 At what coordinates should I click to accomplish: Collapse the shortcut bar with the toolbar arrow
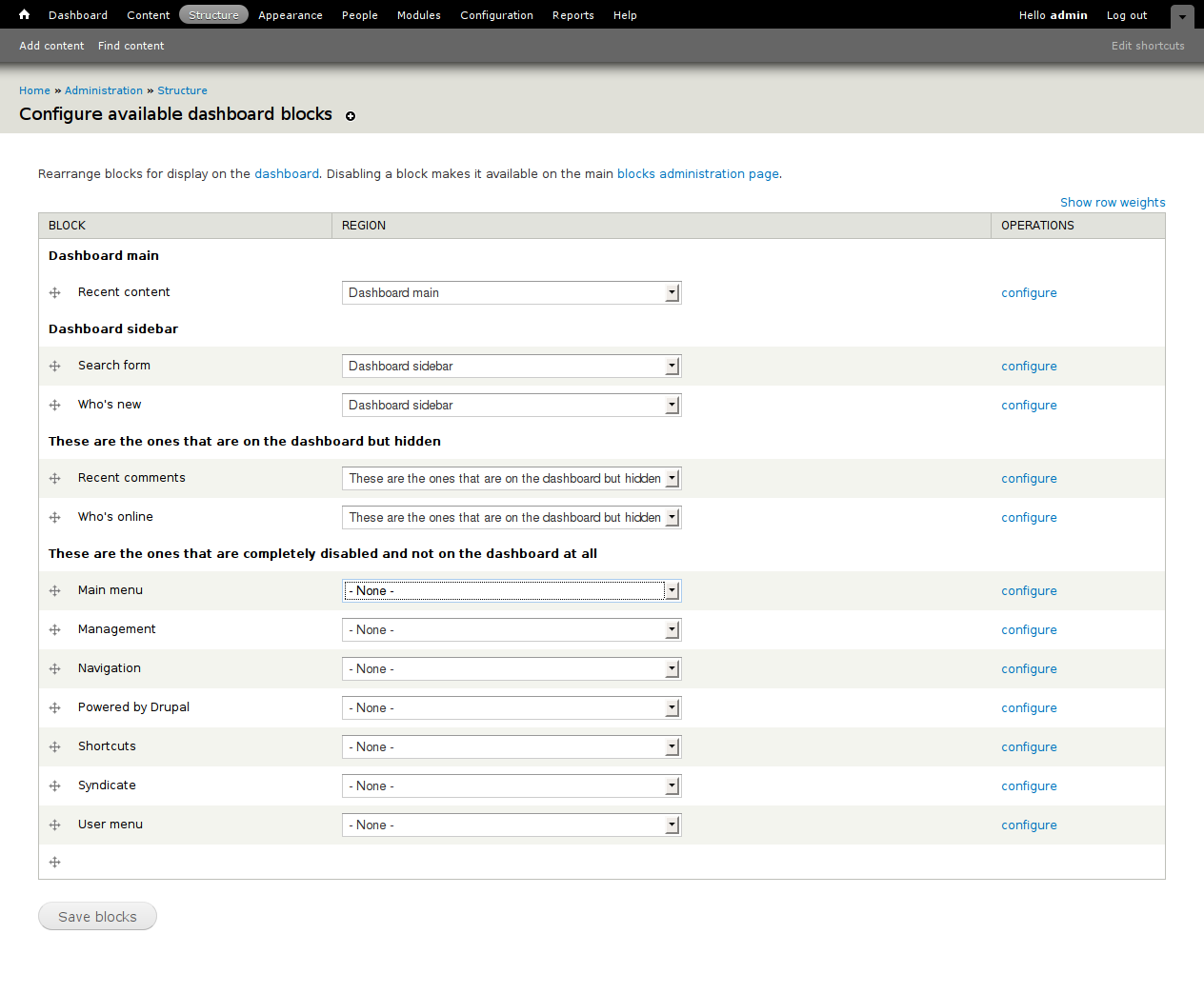coord(1182,16)
